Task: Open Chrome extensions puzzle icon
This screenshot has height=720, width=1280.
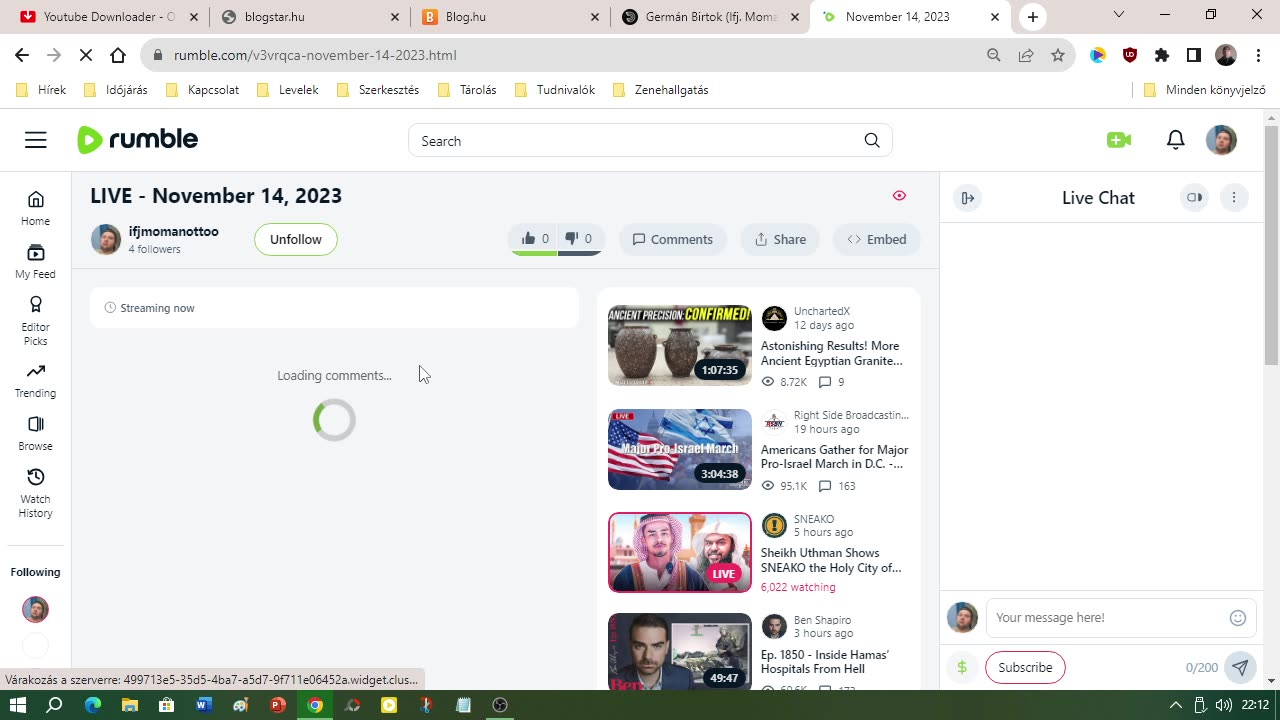Action: [1162, 56]
